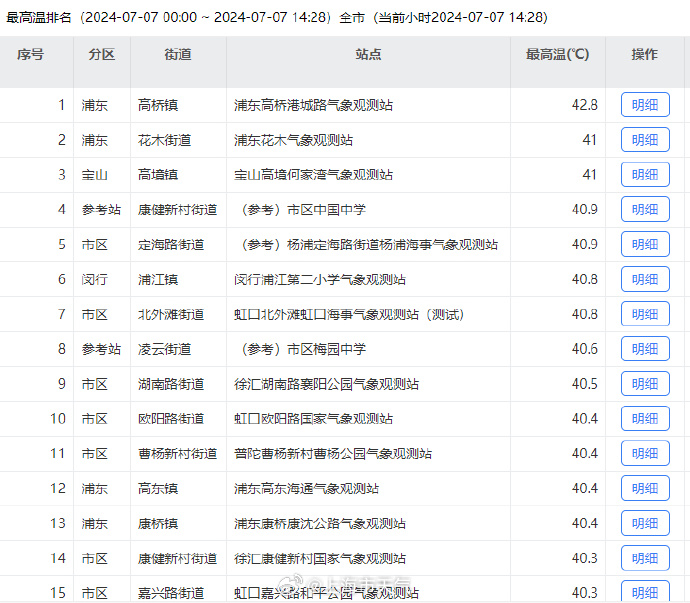Select the 街道 column header
Viewport: 690px width, 603px height.
[x=177, y=54]
